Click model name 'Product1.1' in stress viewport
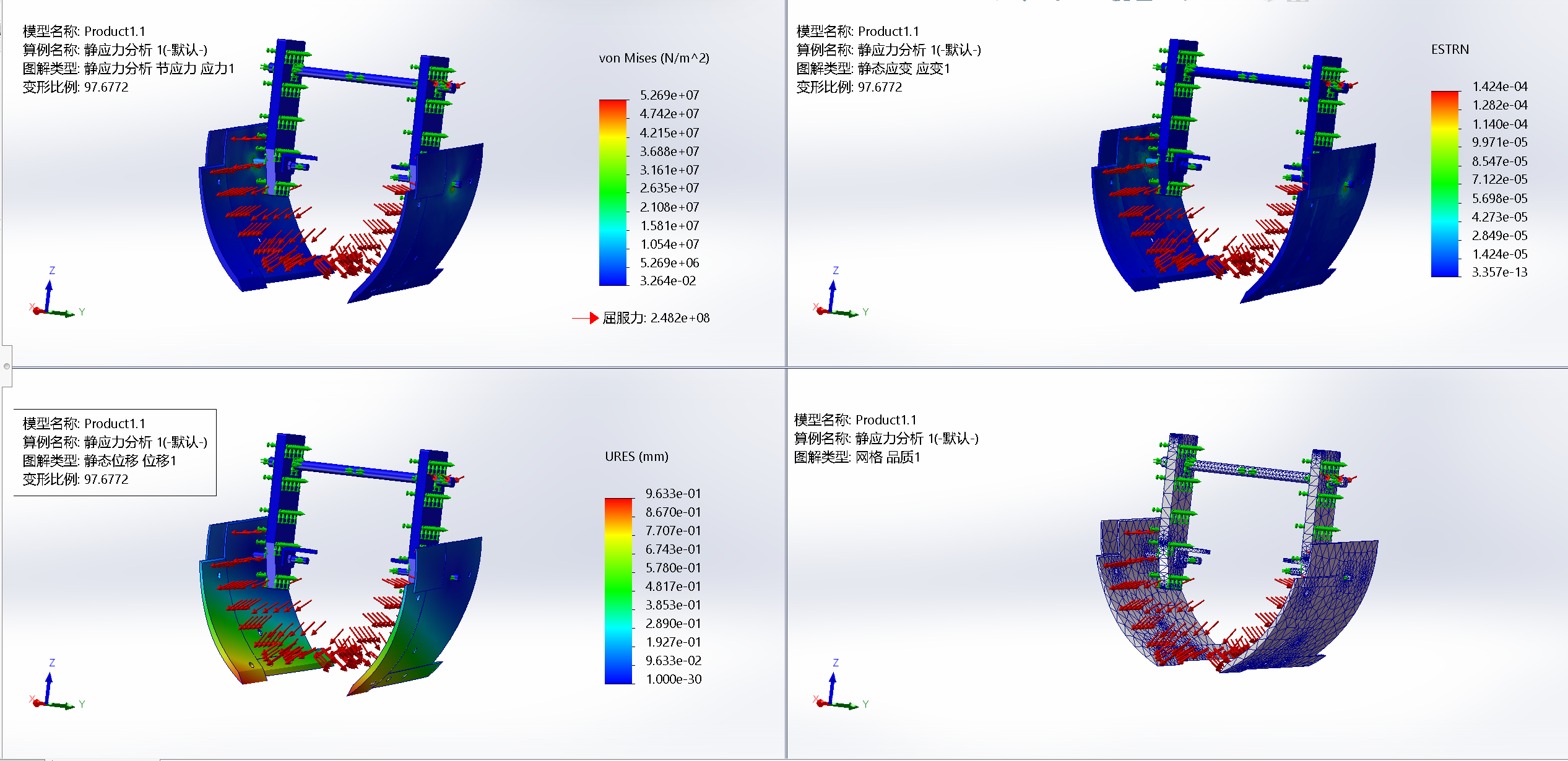1568x761 pixels. [x=115, y=32]
